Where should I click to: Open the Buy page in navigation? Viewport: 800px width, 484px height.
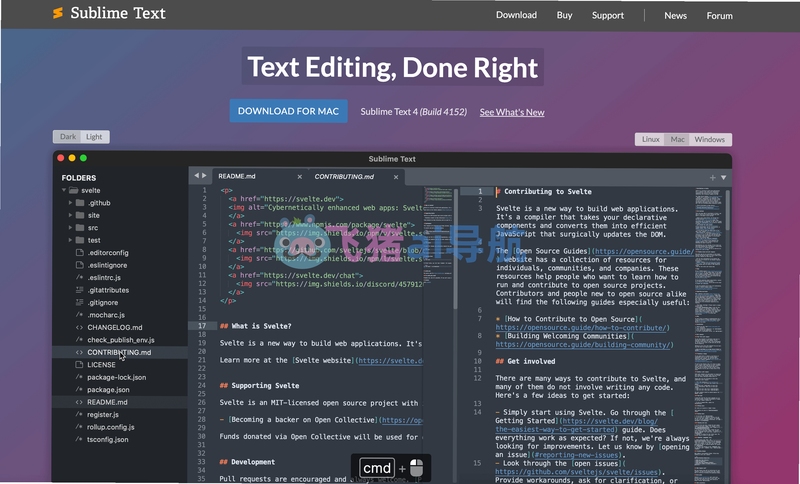point(564,15)
